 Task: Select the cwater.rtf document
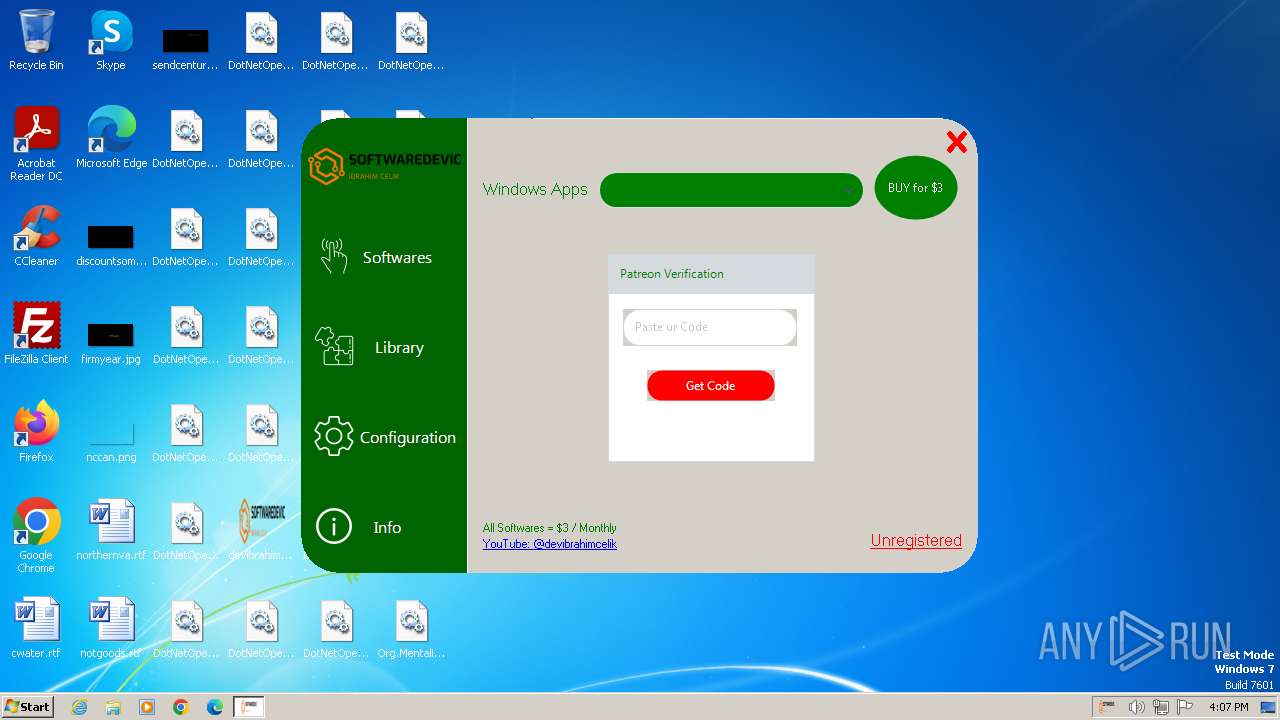tap(36, 629)
